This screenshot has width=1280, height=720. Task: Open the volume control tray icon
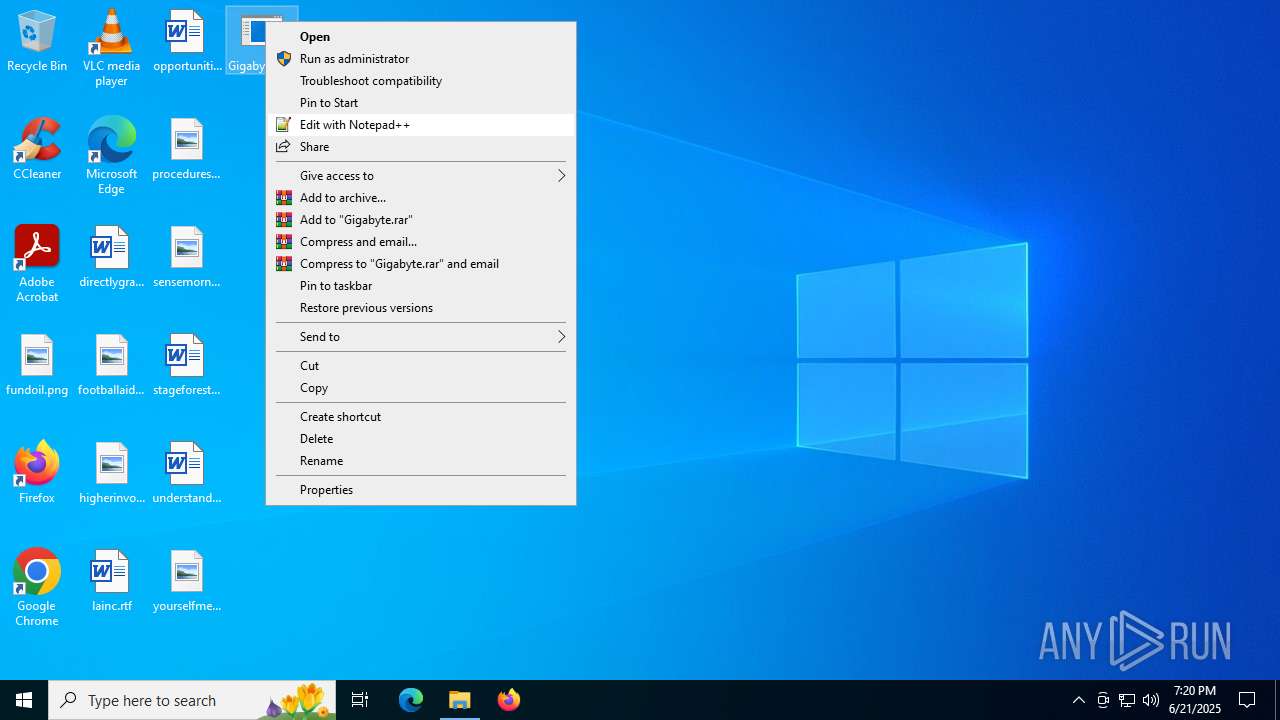(x=1151, y=700)
